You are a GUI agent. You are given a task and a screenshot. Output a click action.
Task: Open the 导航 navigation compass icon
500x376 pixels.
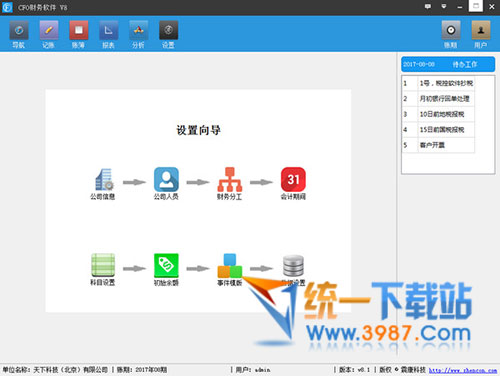coord(19,30)
